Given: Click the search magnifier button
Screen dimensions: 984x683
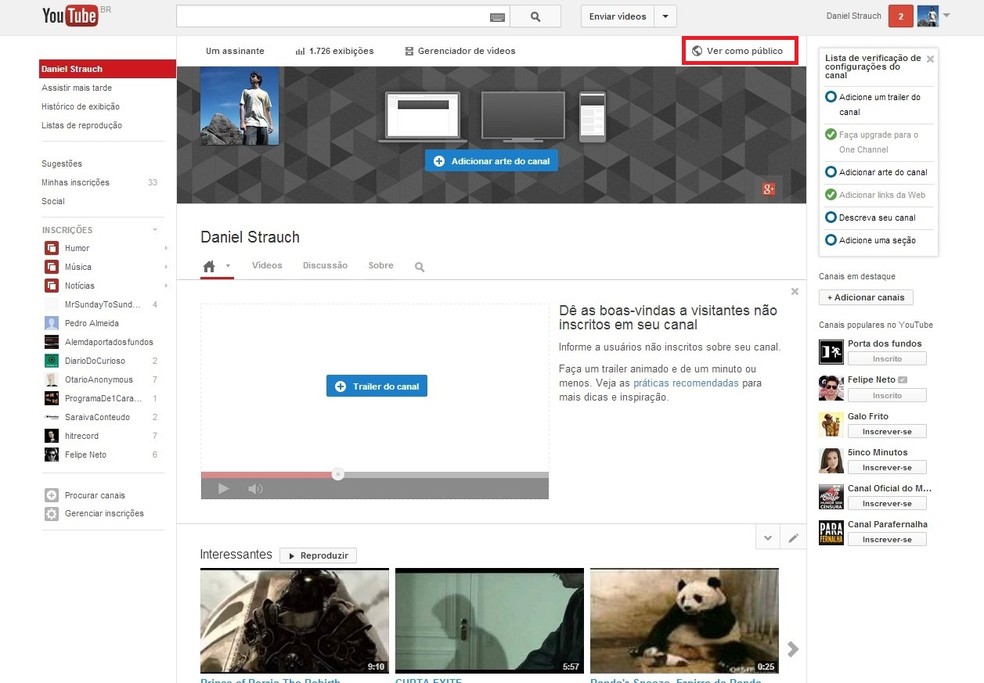Looking at the screenshot, I should [x=535, y=17].
